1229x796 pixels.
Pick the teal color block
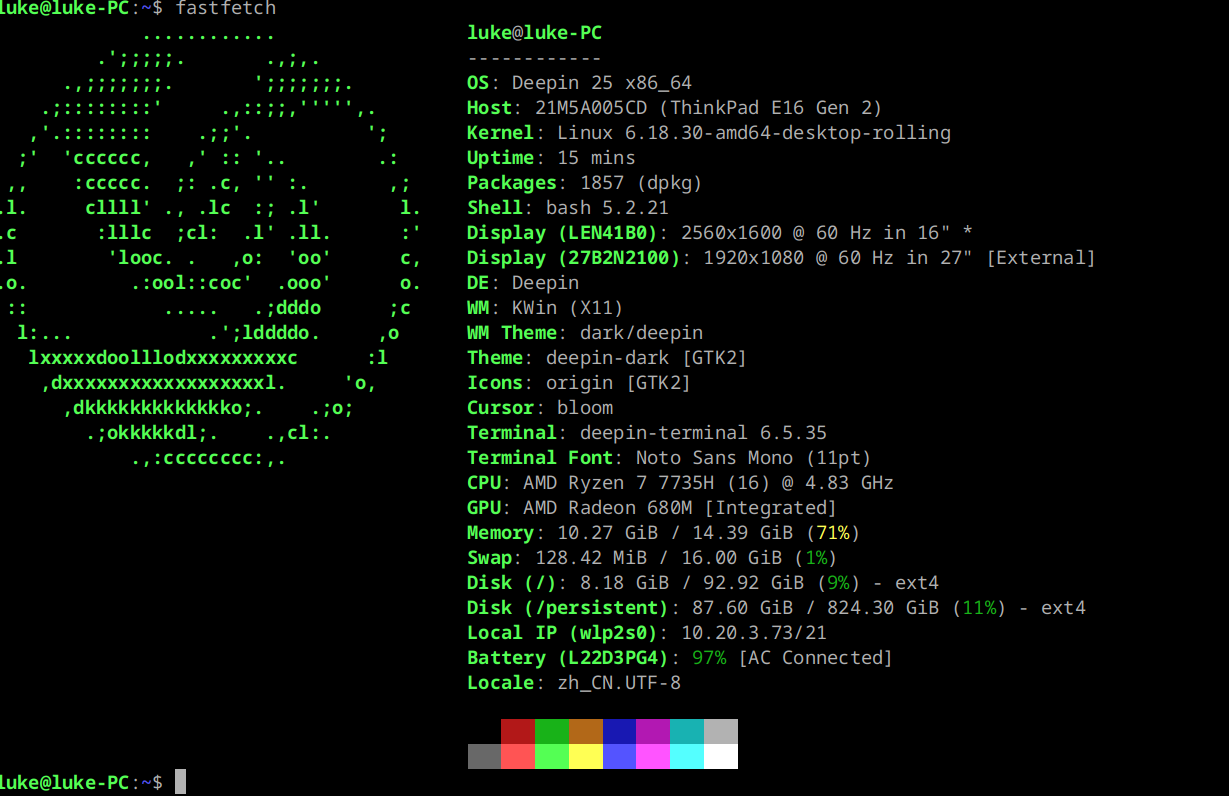click(687, 732)
